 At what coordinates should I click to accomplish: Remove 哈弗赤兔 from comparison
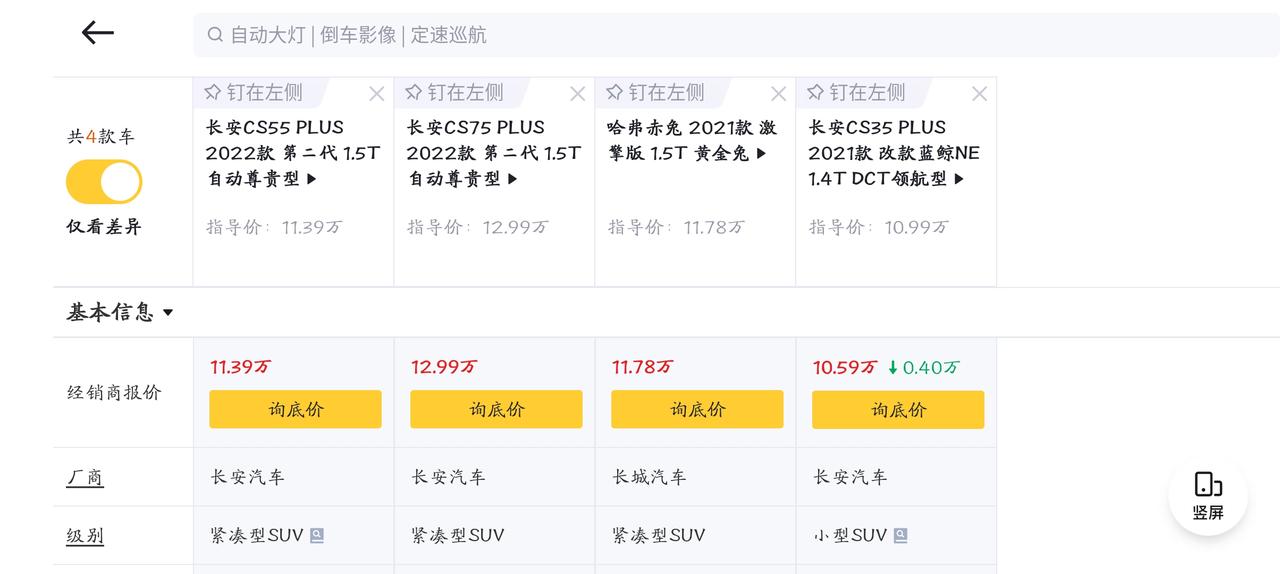click(x=779, y=94)
